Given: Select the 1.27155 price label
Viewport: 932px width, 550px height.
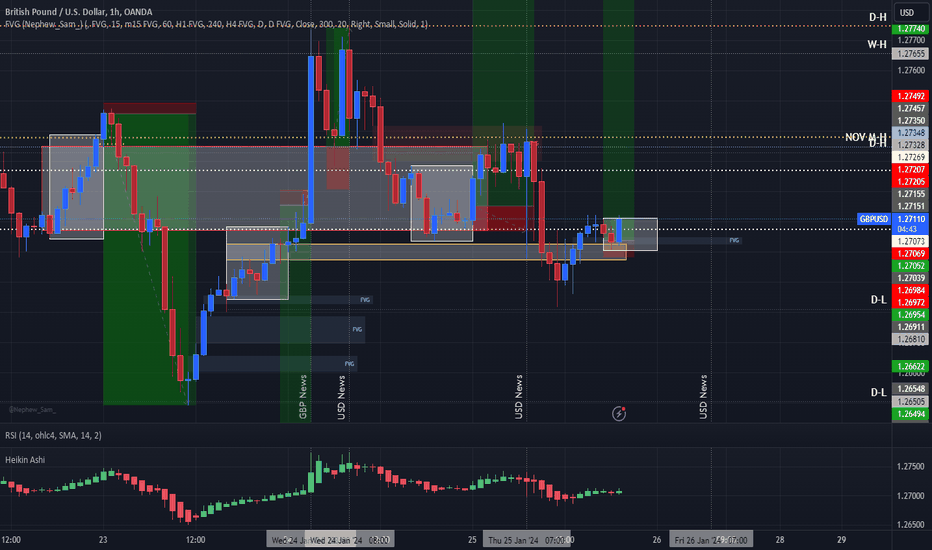Looking at the screenshot, I should coord(911,194).
